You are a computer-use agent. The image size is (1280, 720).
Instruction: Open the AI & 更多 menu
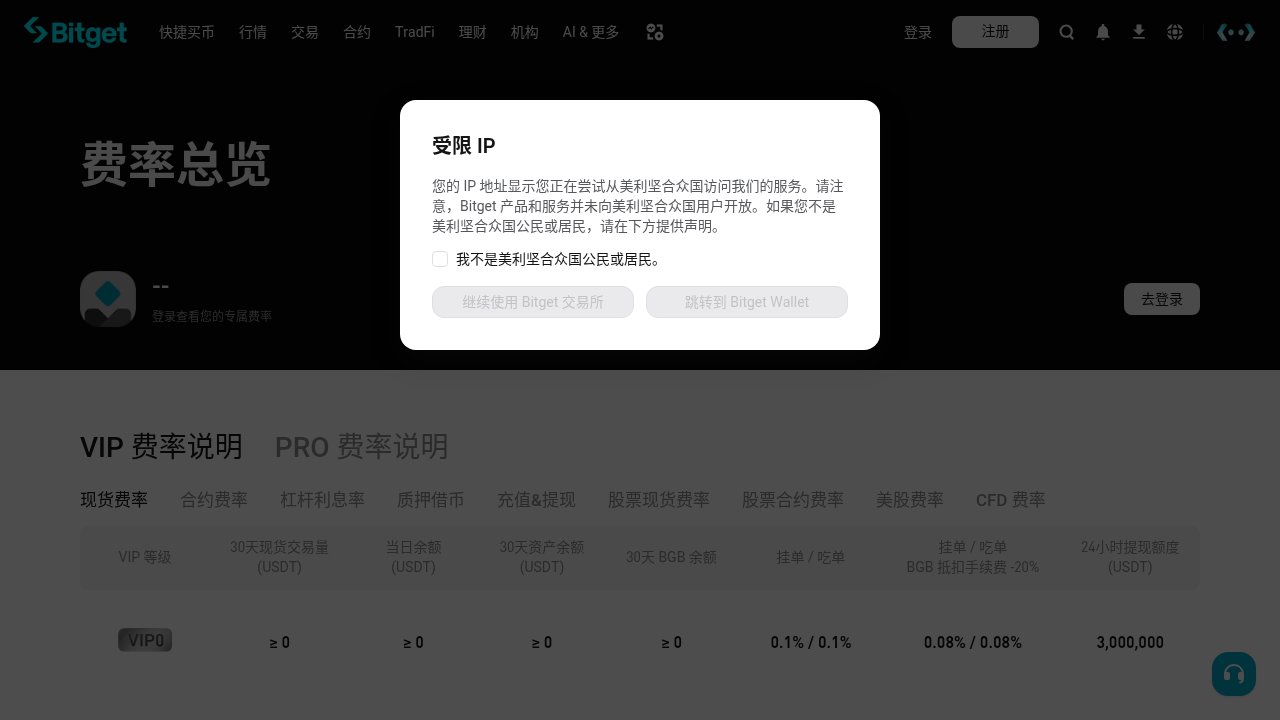591,32
